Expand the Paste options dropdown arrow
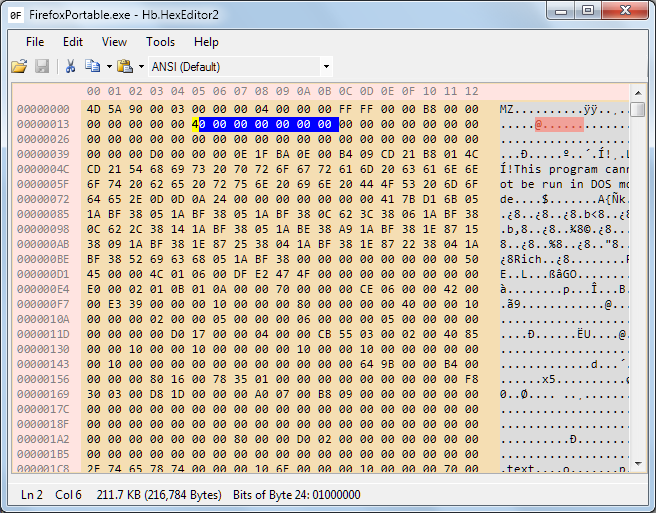This screenshot has height=513, width=656. click(x=141, y=67)
